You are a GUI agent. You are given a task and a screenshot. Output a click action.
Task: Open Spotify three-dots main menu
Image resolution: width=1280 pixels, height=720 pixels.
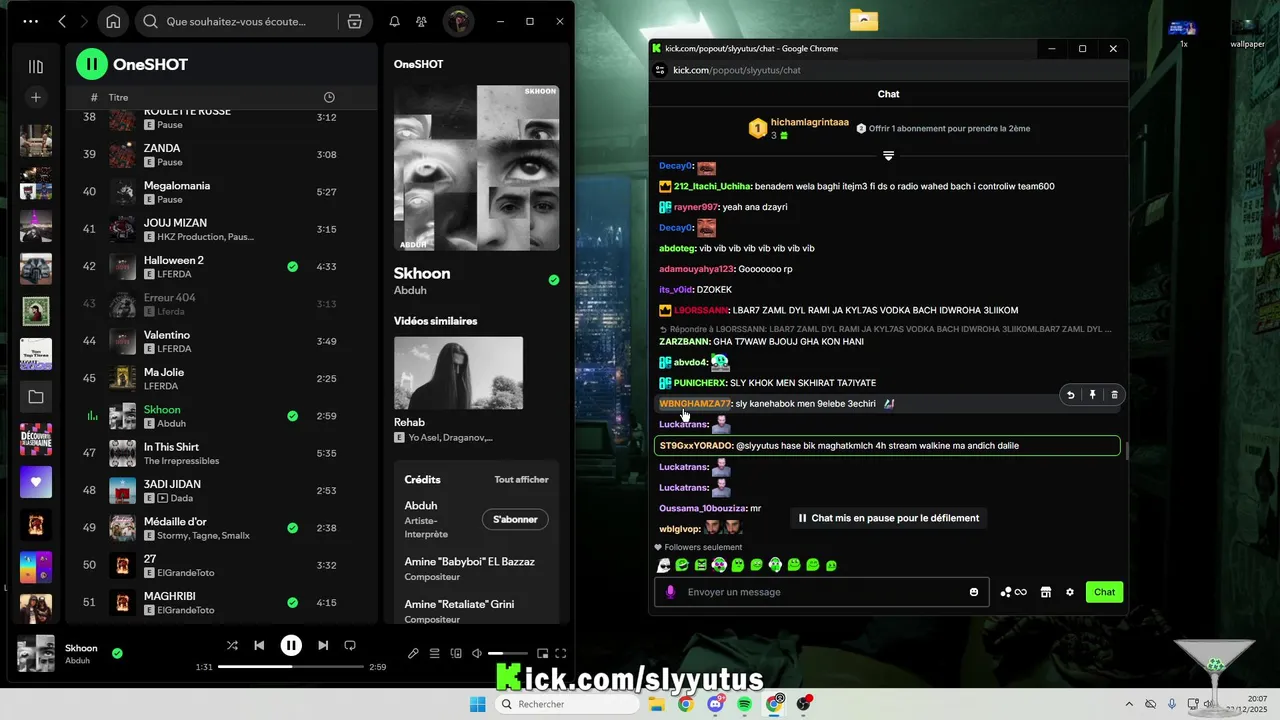(31, 21)
